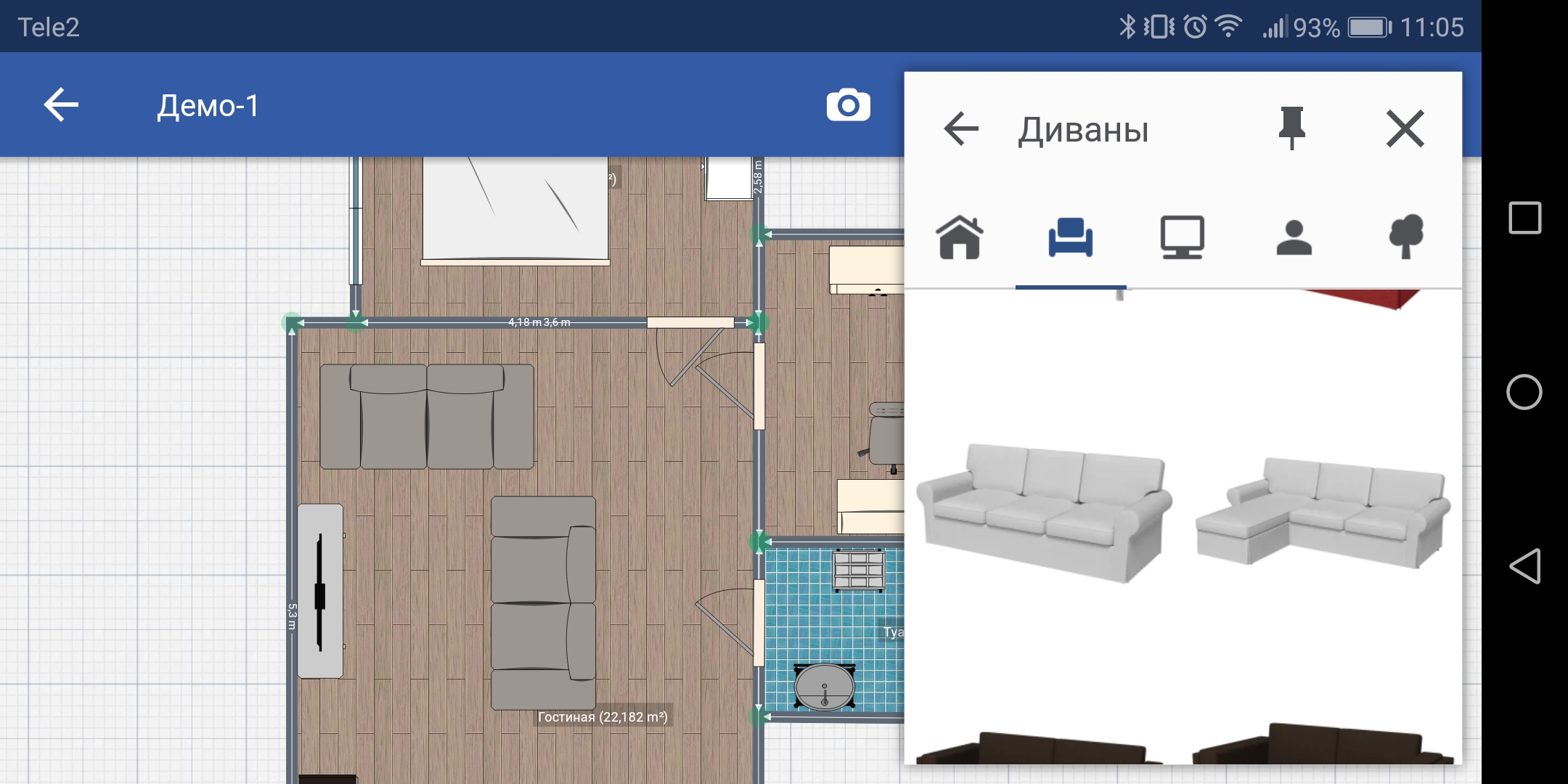
Task: Select the furniture sofa category tab
Action: (x=1071, y=238)
